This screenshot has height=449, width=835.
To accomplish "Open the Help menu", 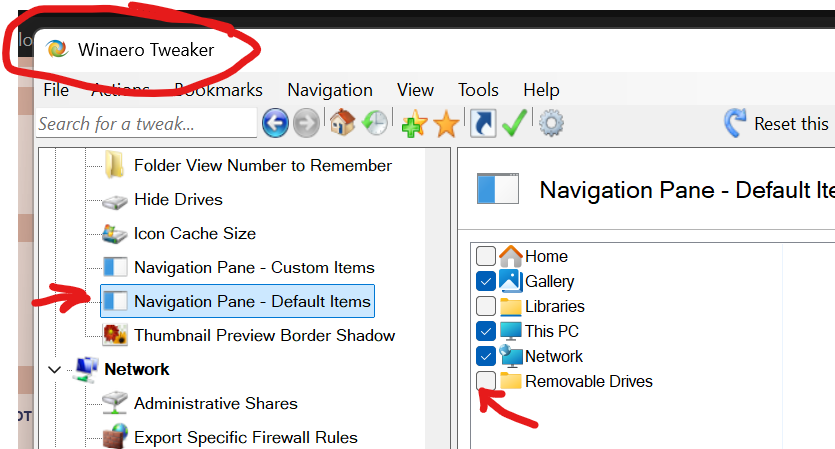I will (x=541, y=90).
